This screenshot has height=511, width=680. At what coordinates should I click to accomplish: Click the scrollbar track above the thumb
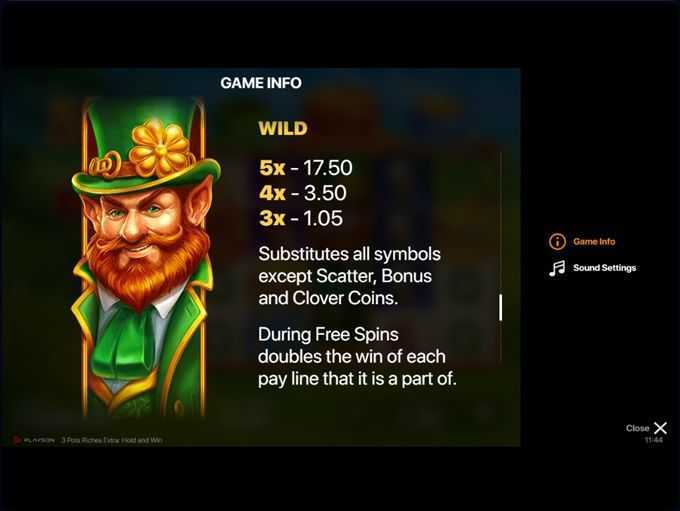pyautogui.click(x=500, y=223)
